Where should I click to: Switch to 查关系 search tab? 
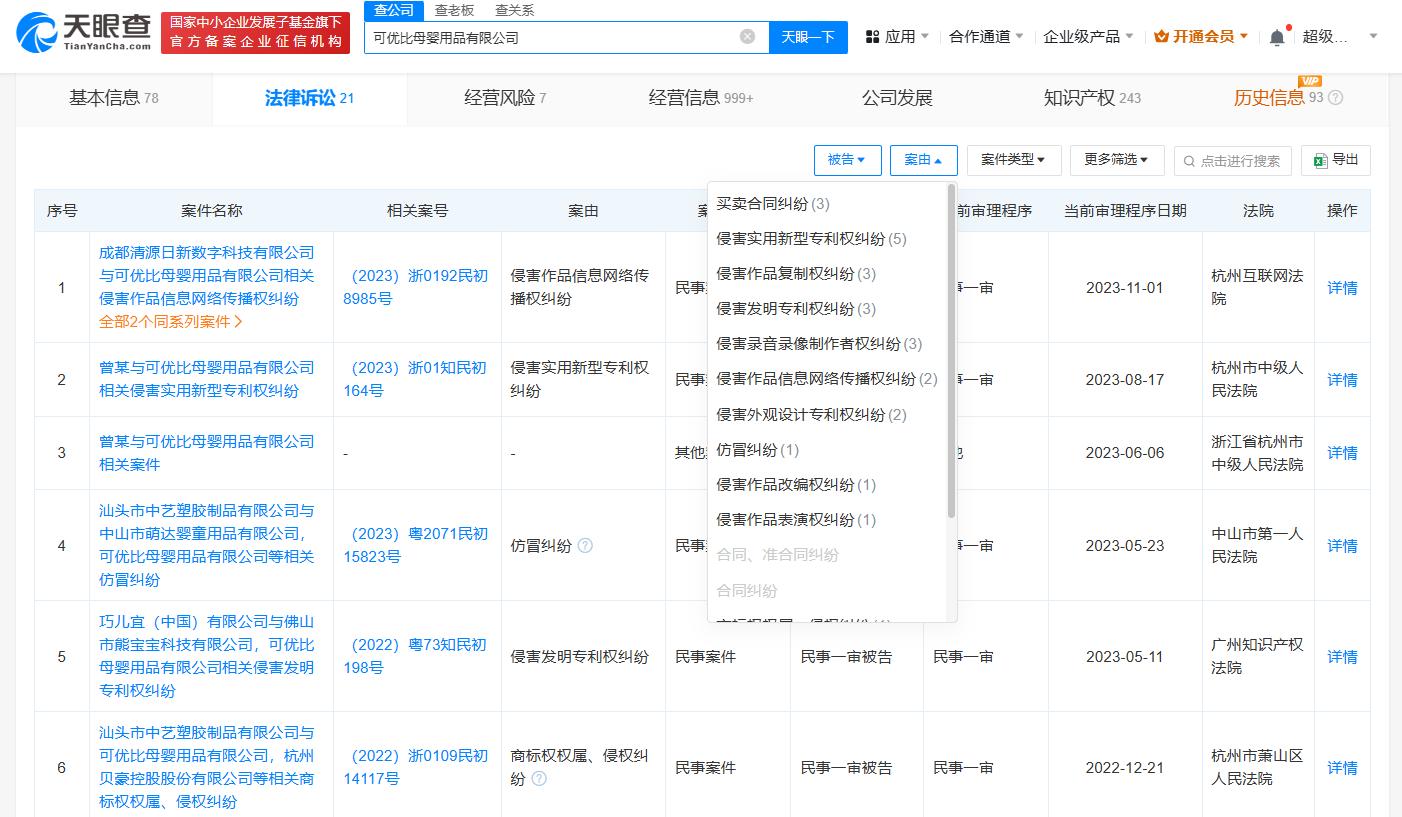click(x=514, y=11)
